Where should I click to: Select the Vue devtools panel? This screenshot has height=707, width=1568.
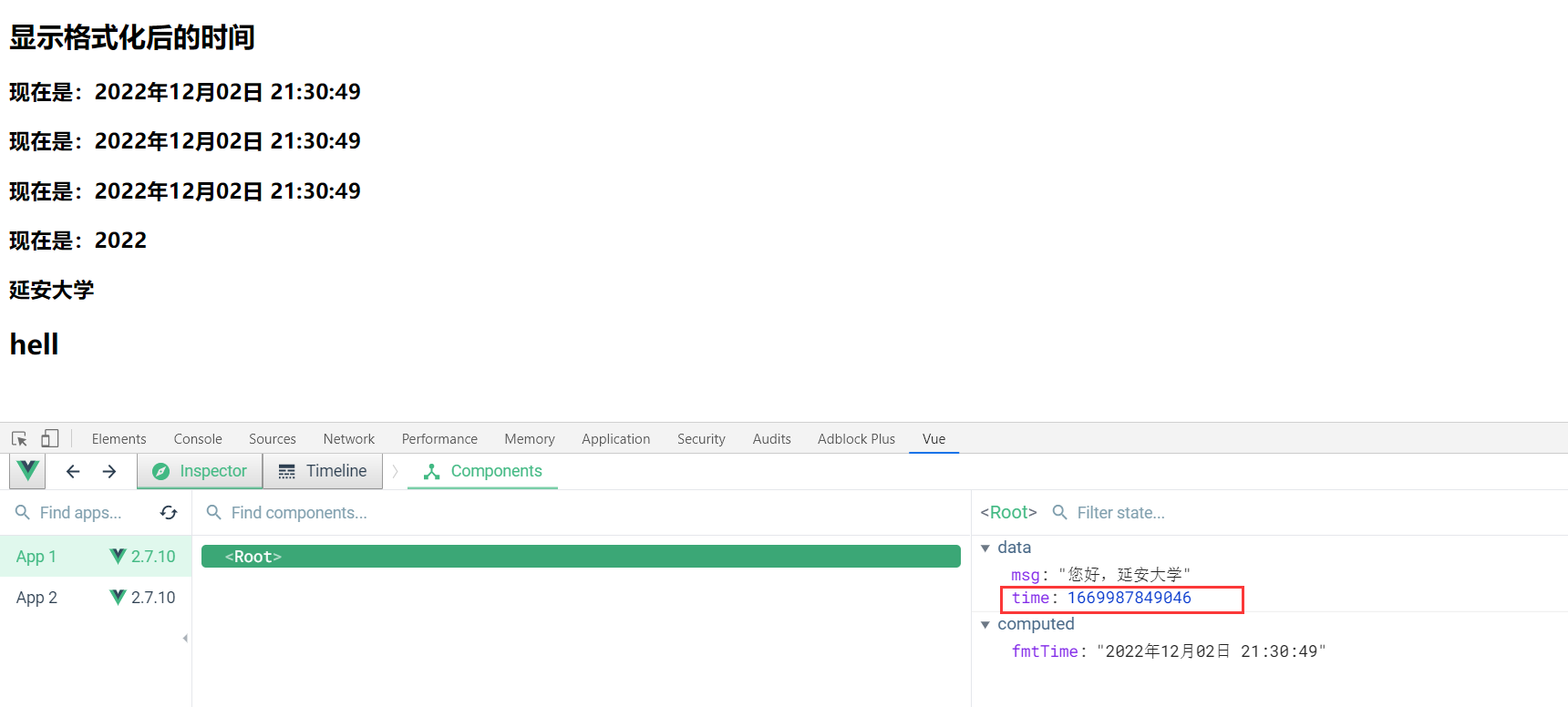[x=934, y=438]
